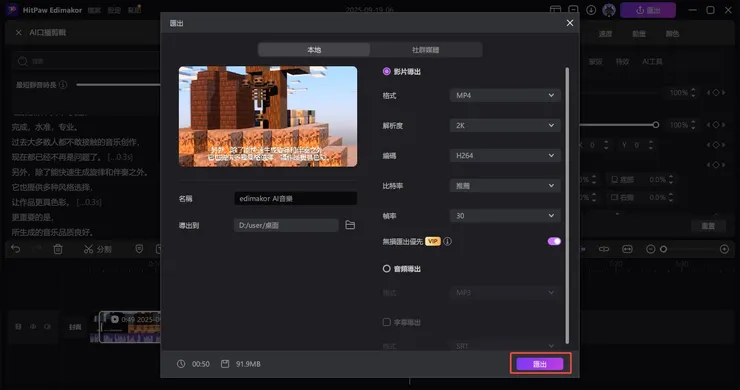Click clock duration icon beside 00:50
Viewport: 740px width, 390px height.
pos(181,364)
